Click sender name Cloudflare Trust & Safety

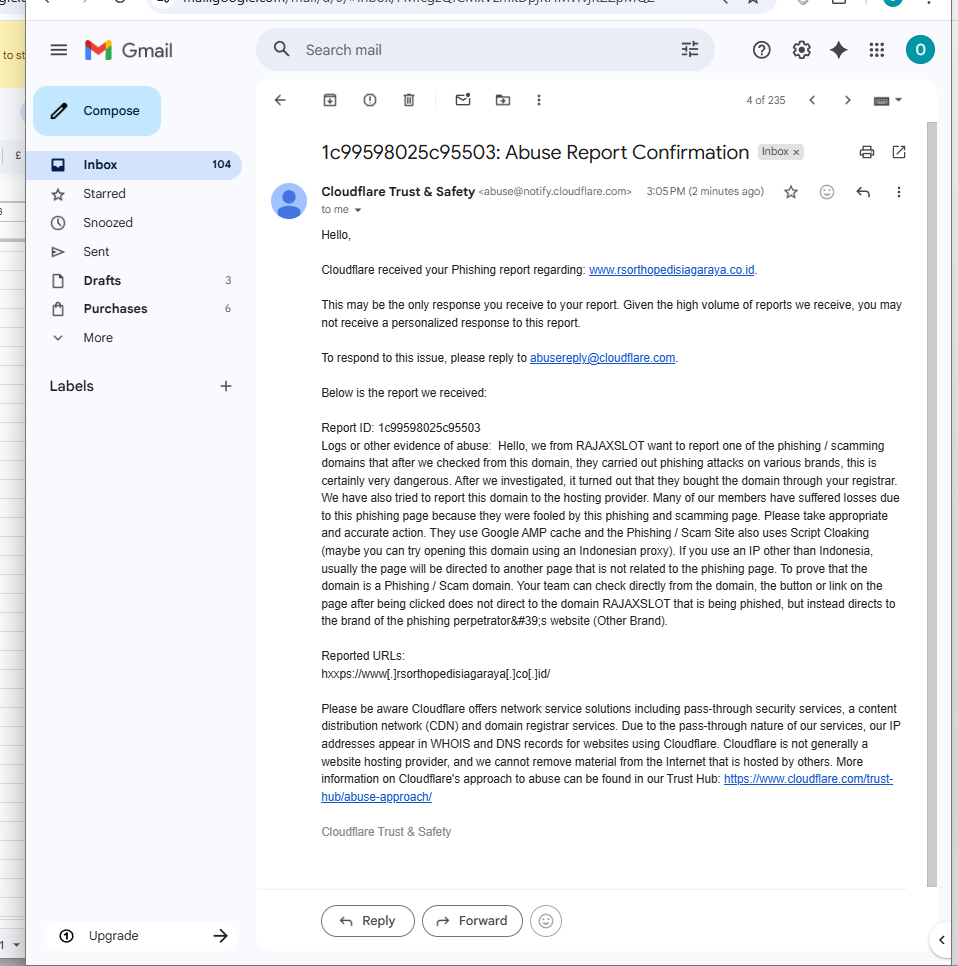[x=398, y=192]
